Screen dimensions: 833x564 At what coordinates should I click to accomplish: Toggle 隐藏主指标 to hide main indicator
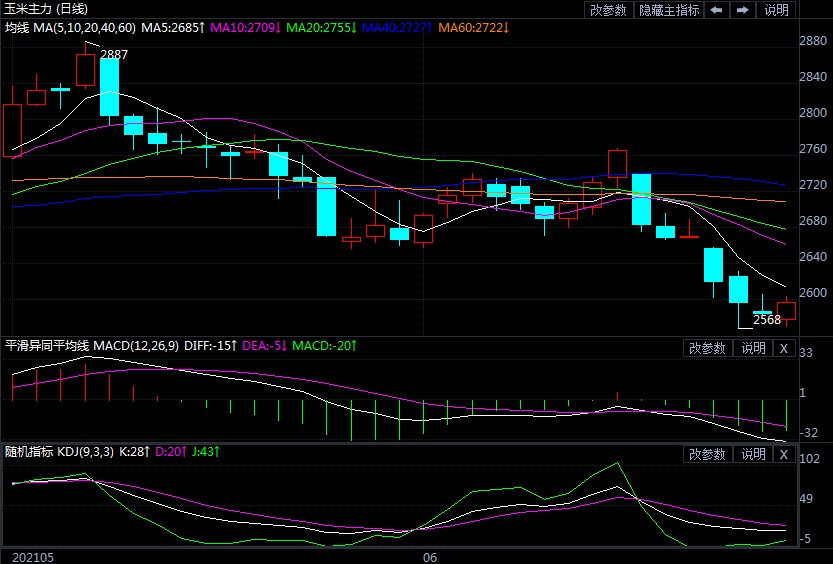[668, 10]
